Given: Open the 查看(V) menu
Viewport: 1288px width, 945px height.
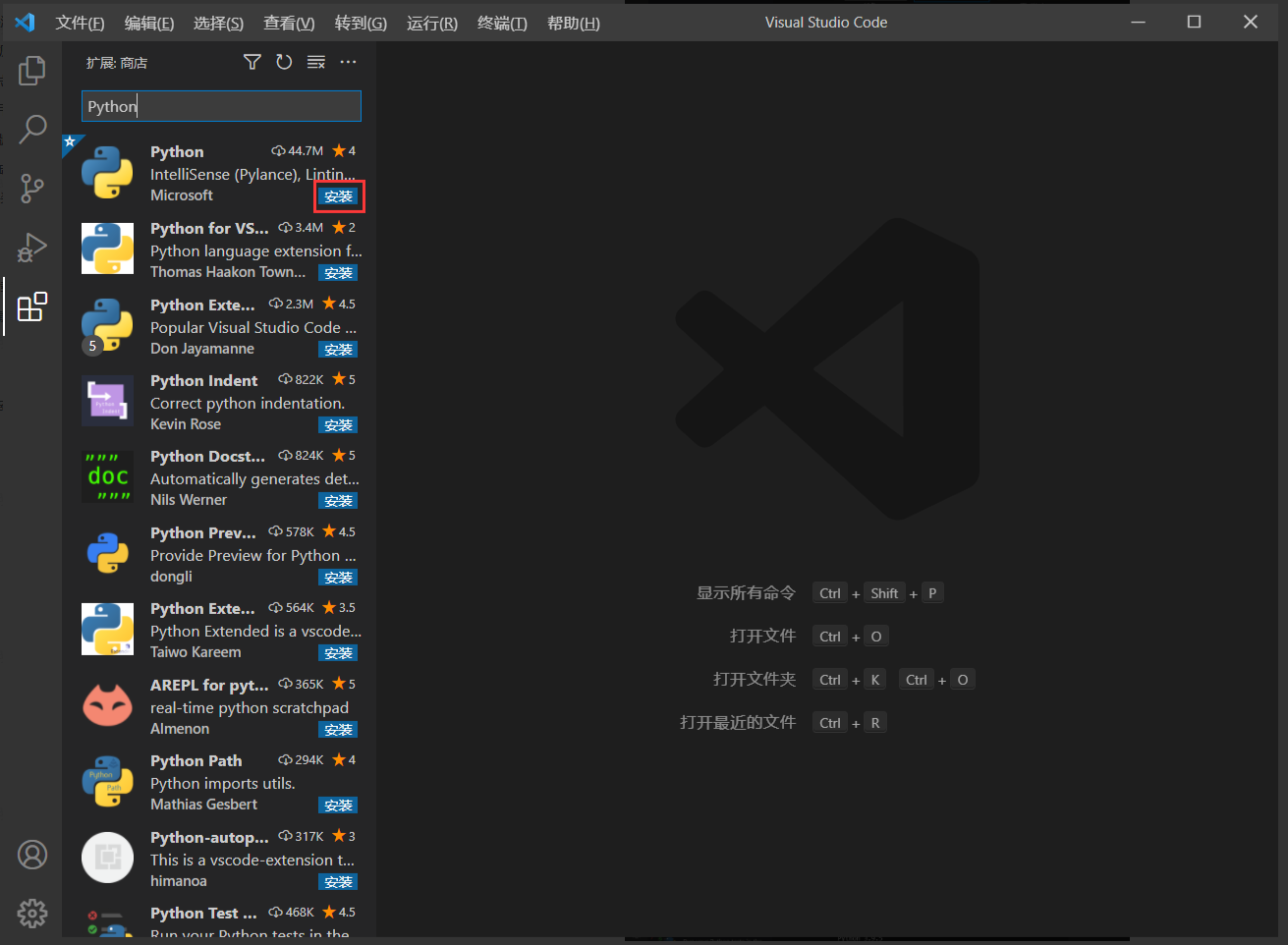Looking at the screenshot, I should (x=289, y=23).
